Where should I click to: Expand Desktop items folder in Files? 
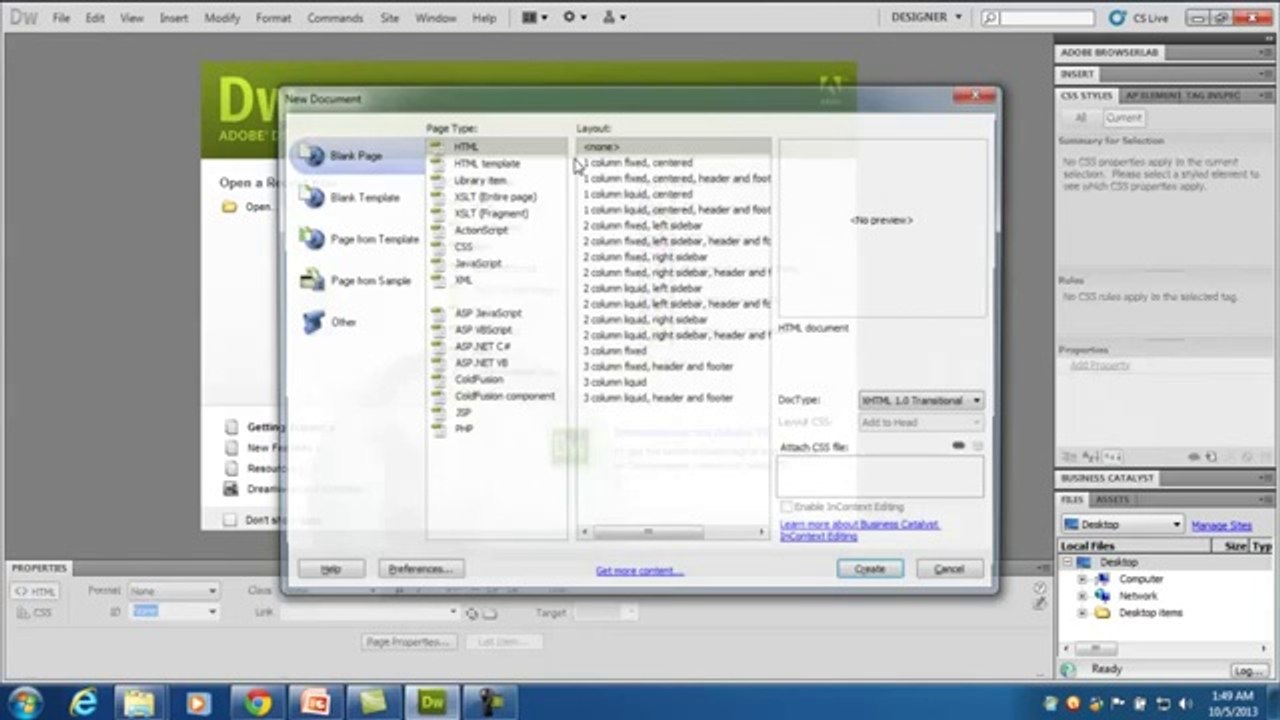[x=1081, y=613]
